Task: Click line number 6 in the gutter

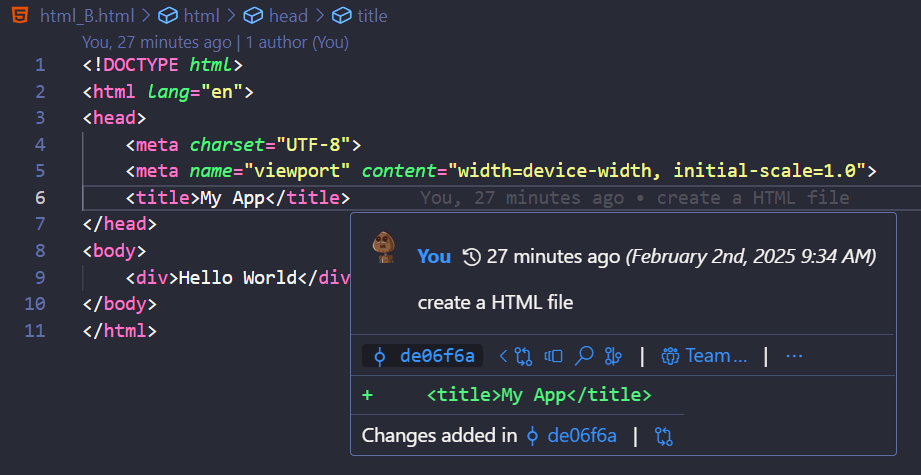Action: tap(39, 198)
